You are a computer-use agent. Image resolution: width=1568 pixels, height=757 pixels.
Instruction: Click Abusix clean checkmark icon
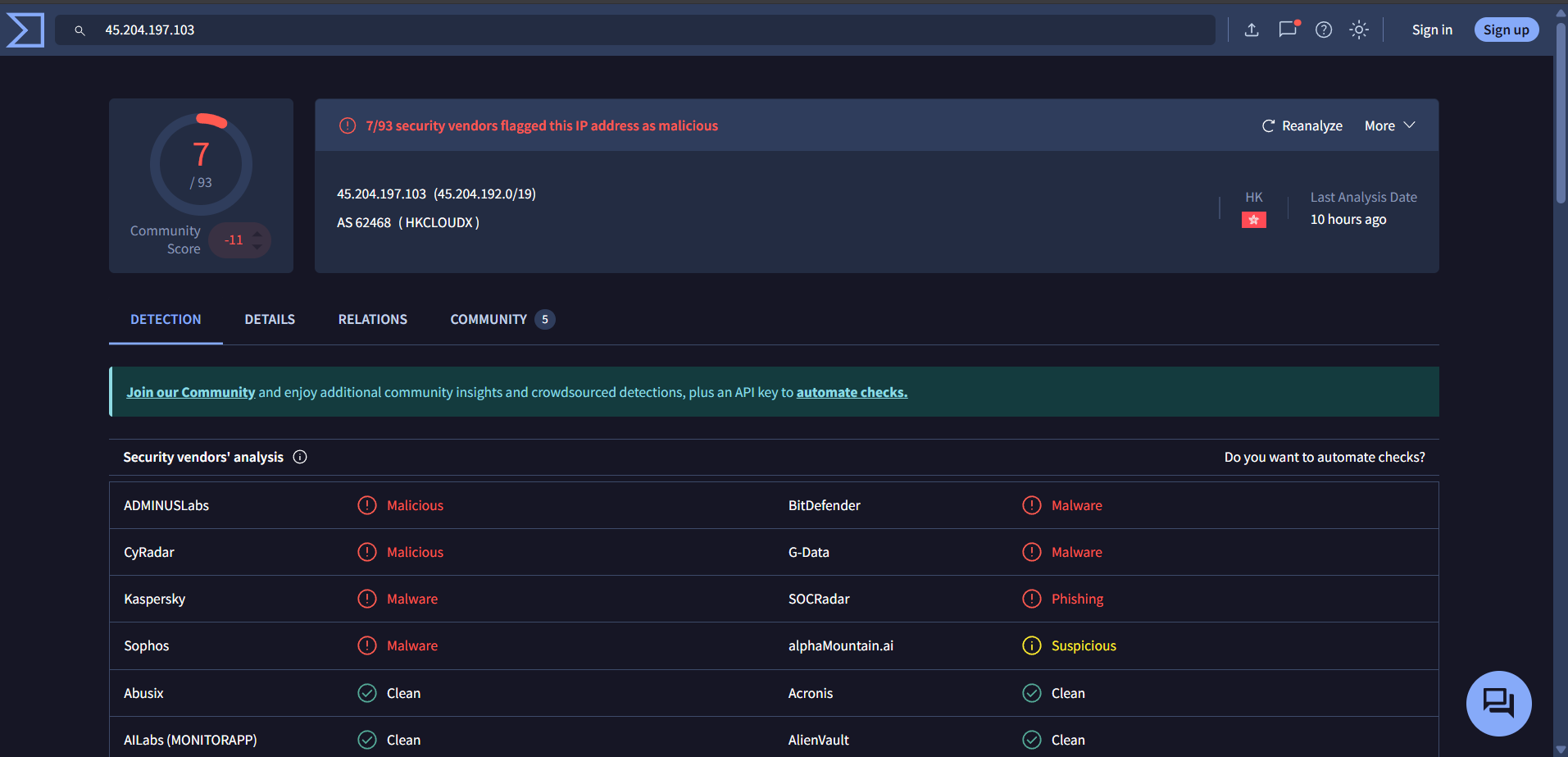[367, 693]
